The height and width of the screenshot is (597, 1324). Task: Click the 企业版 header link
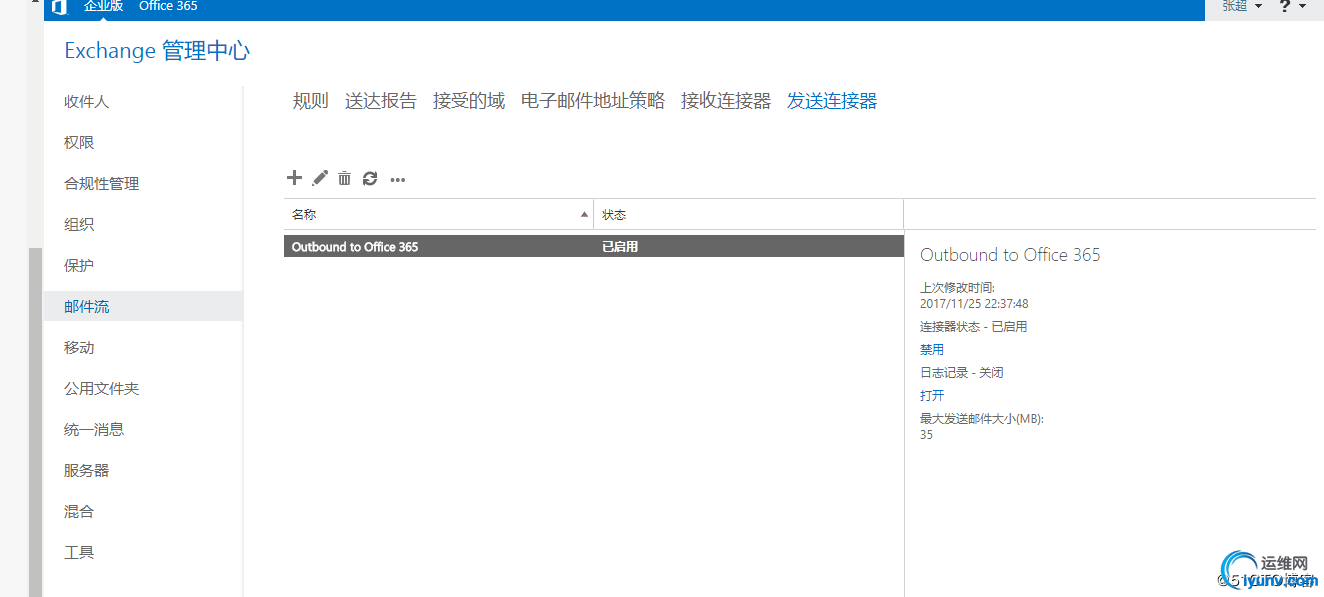(103, 6)
